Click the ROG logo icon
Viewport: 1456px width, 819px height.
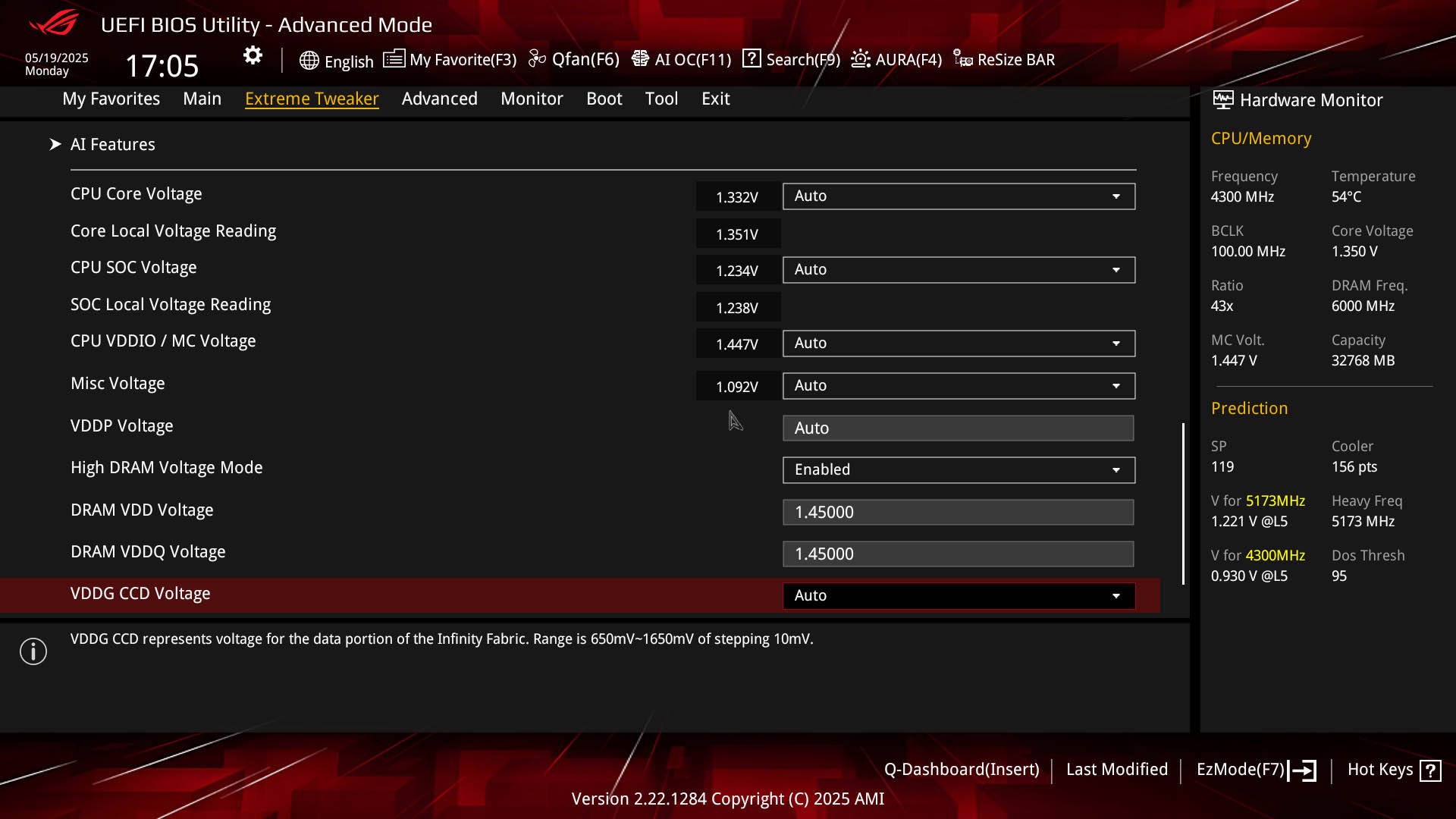[x=53, y=23]
